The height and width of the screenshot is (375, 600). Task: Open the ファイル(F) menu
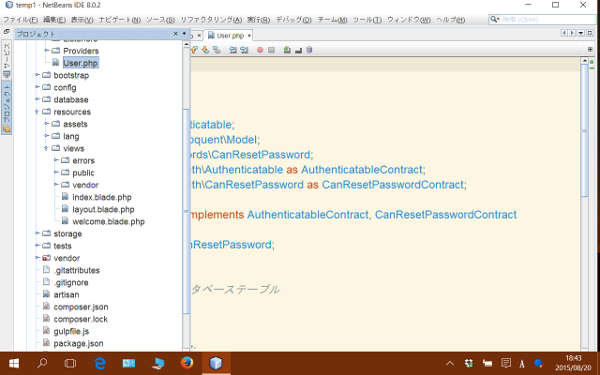click(21, 20)
